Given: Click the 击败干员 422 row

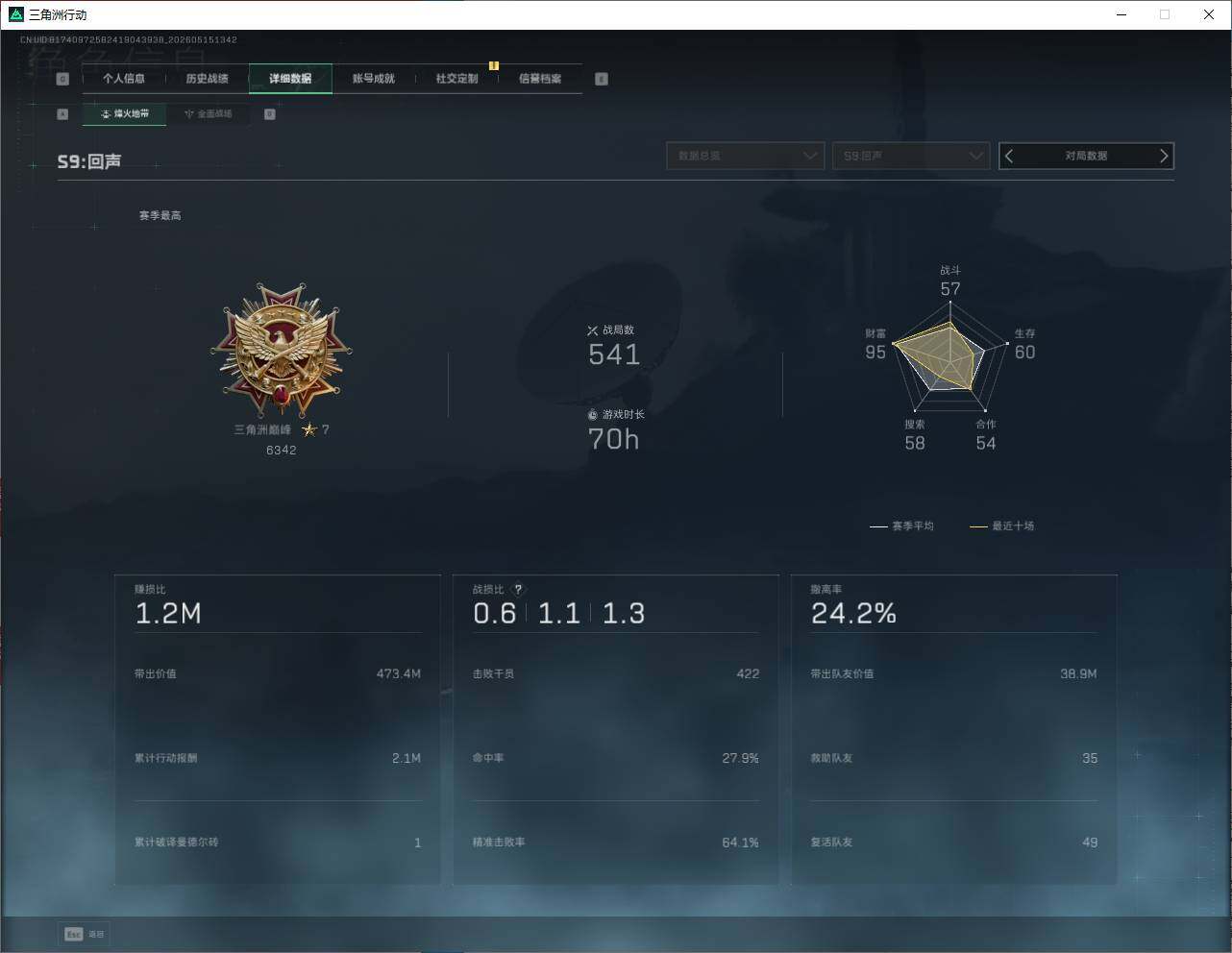Looking at the screenshot, I should [x=616, y=674].
